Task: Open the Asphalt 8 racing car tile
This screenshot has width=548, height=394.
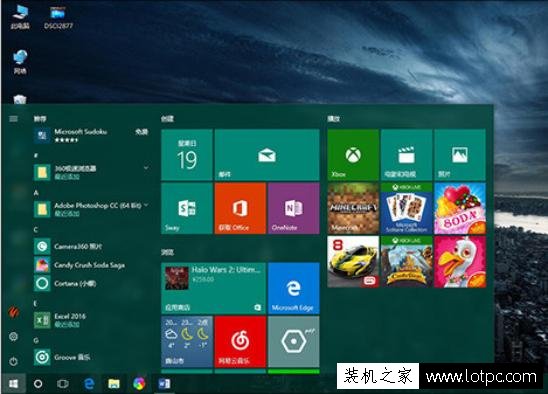Action: coord(353,262)
